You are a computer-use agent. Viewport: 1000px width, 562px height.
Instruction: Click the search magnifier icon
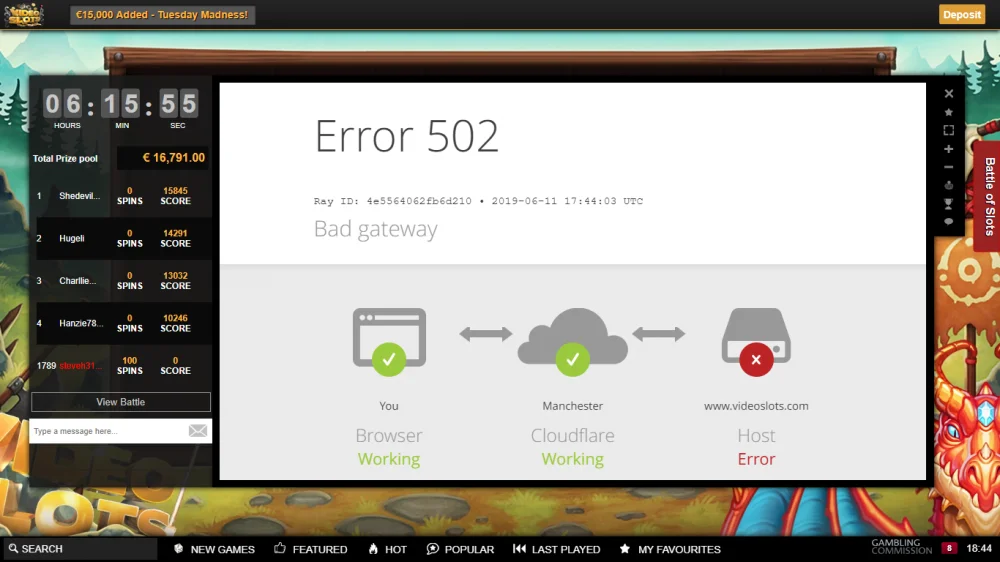[x=13, y=549]
